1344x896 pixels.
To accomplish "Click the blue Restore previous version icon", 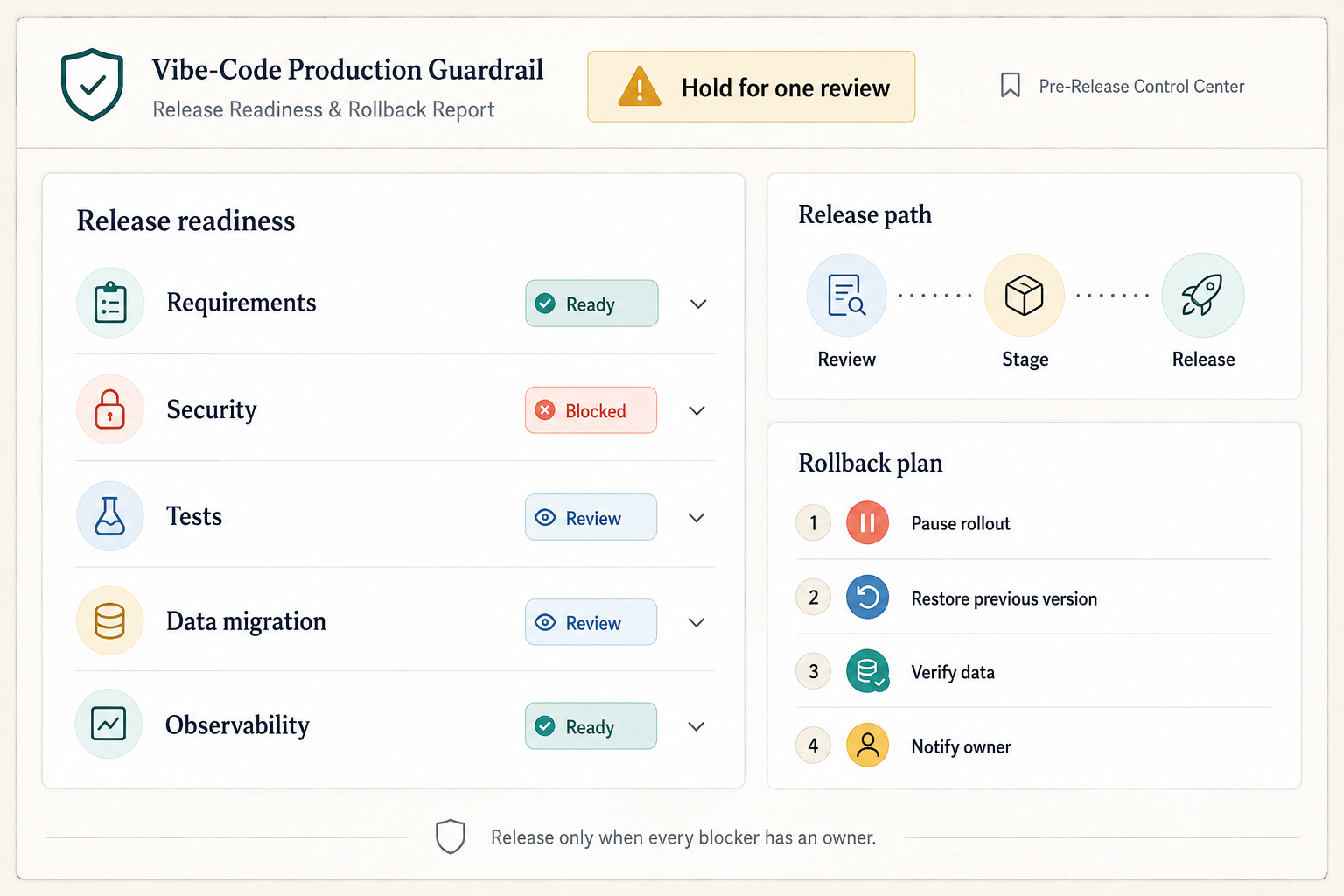I will (x=868, y=598).
